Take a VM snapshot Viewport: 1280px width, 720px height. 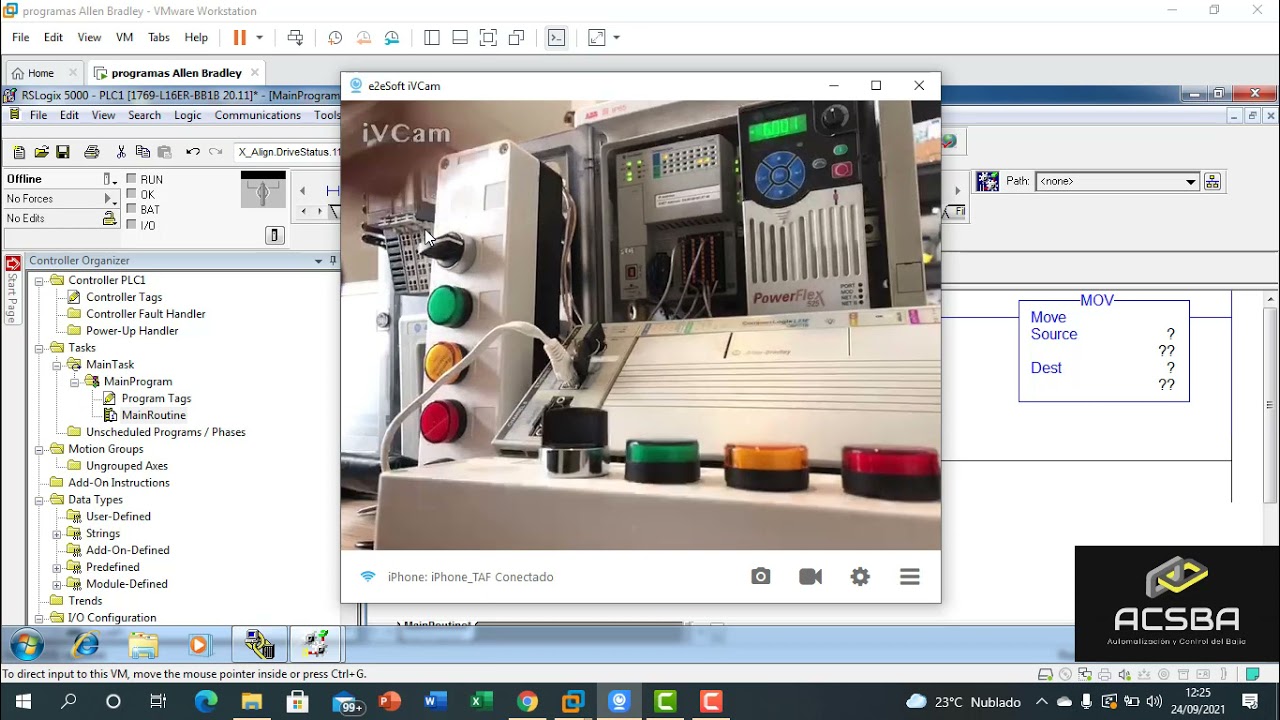pos(335,37)
